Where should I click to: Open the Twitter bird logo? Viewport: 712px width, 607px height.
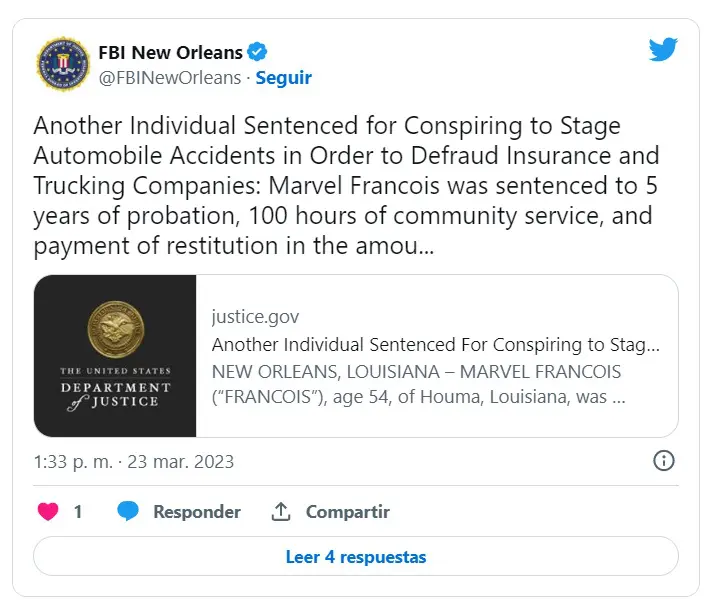pos(663,50)
